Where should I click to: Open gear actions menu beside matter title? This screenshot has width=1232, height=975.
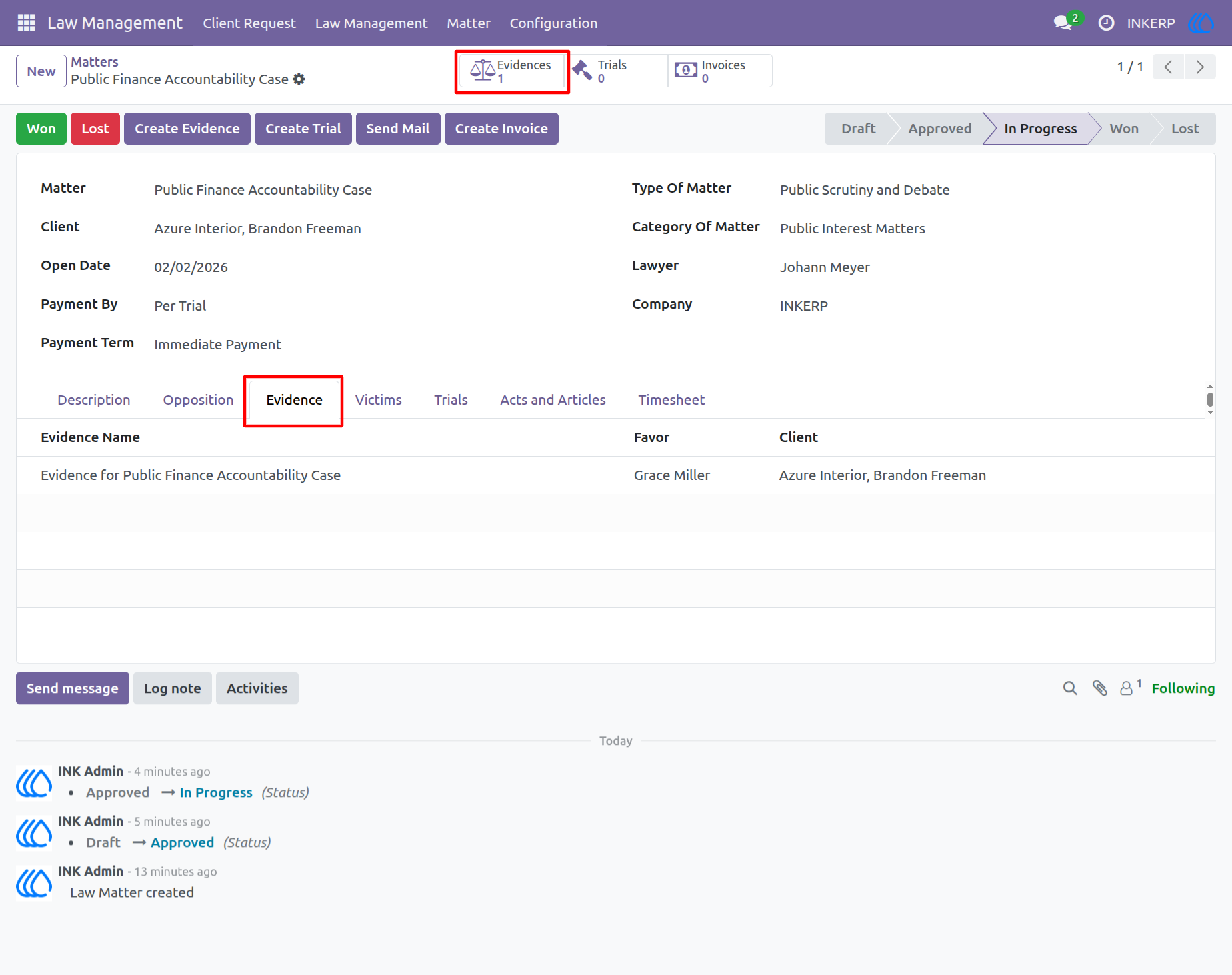point(299,79)
